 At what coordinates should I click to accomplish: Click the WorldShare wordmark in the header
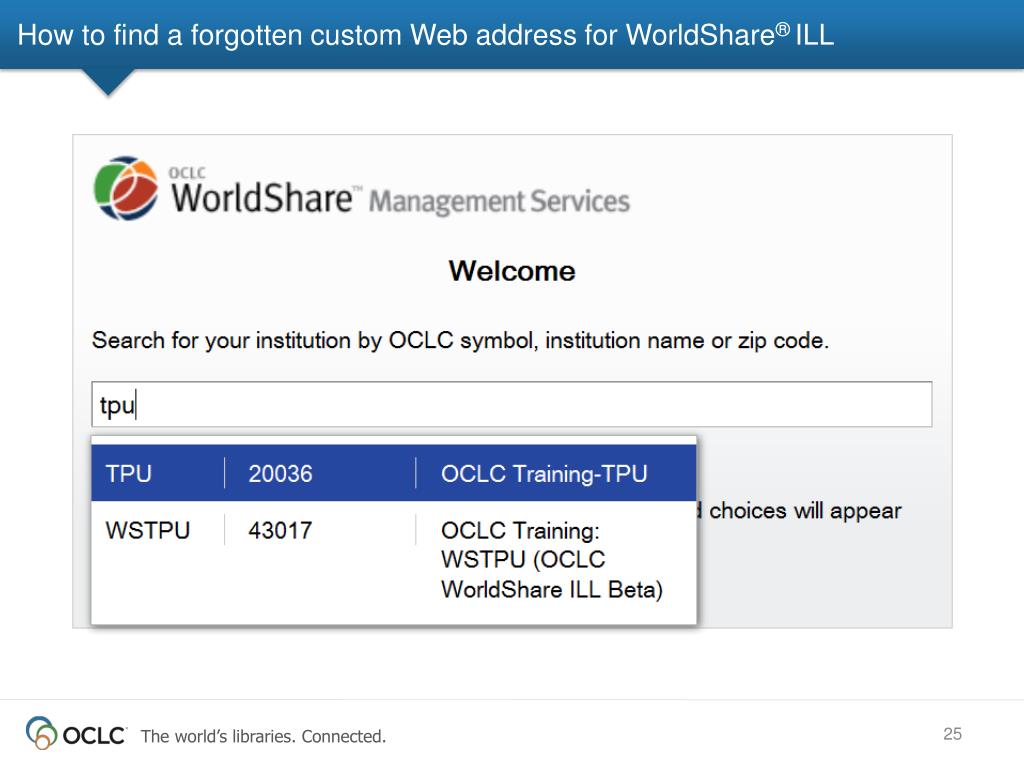pyautogui.click(x=262, y=198)
